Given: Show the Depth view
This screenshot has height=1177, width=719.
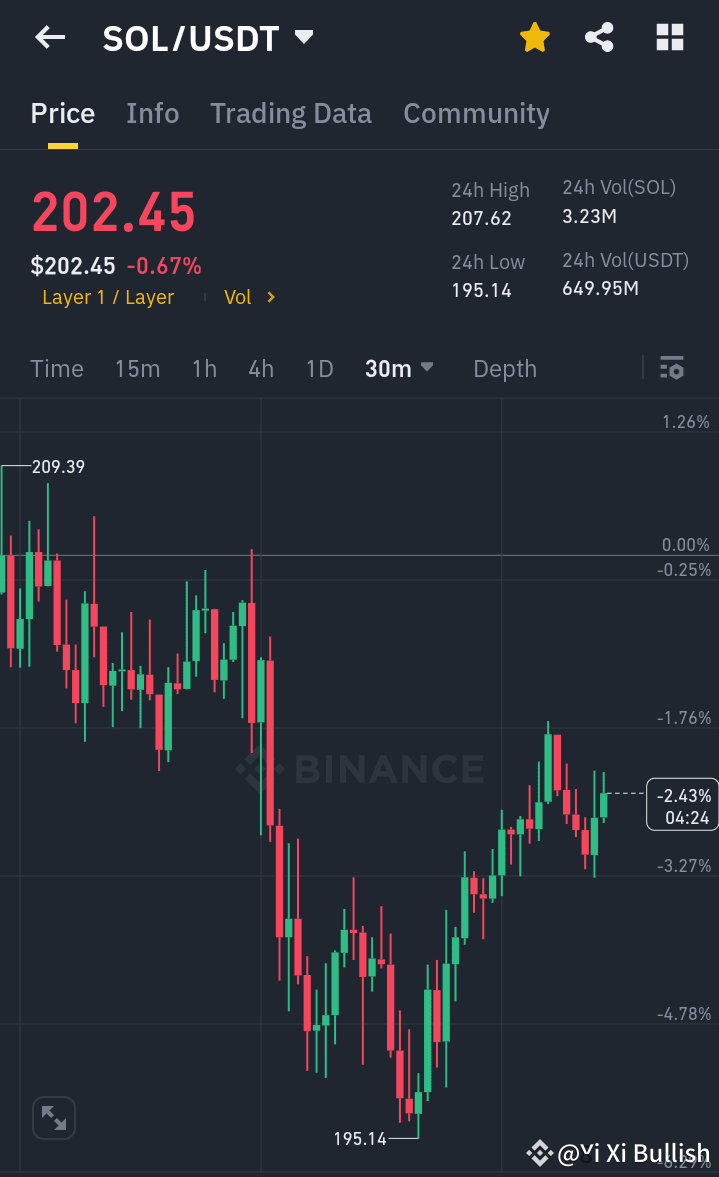Looking at the screenshot, I should (504, 368).
